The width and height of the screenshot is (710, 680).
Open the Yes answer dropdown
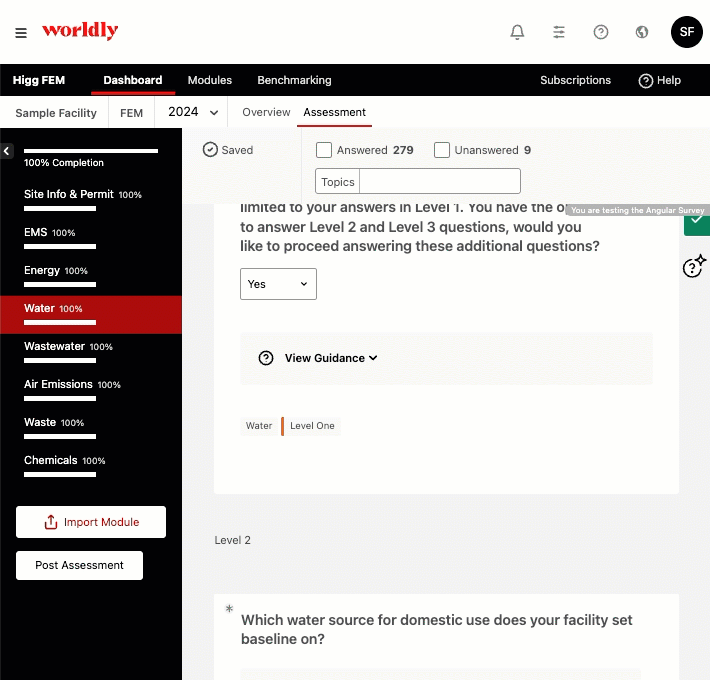[278, 284]
